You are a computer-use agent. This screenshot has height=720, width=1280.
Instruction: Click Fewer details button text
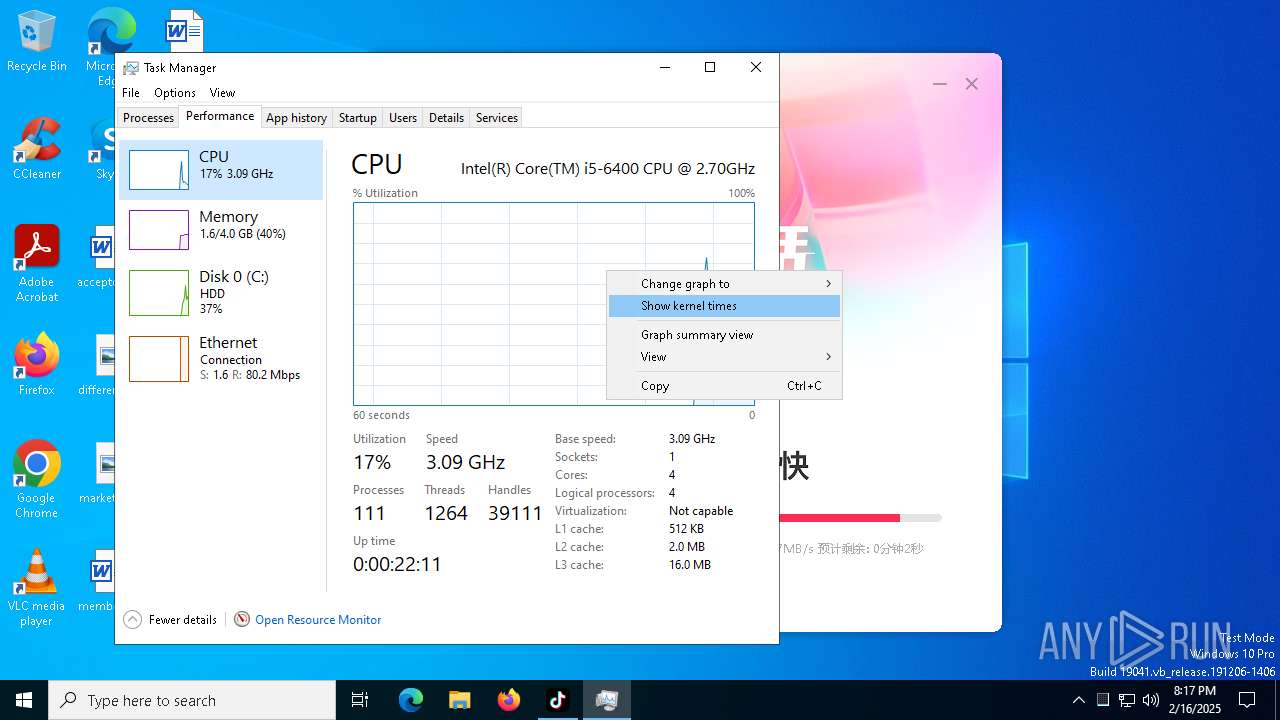point(183,620)
